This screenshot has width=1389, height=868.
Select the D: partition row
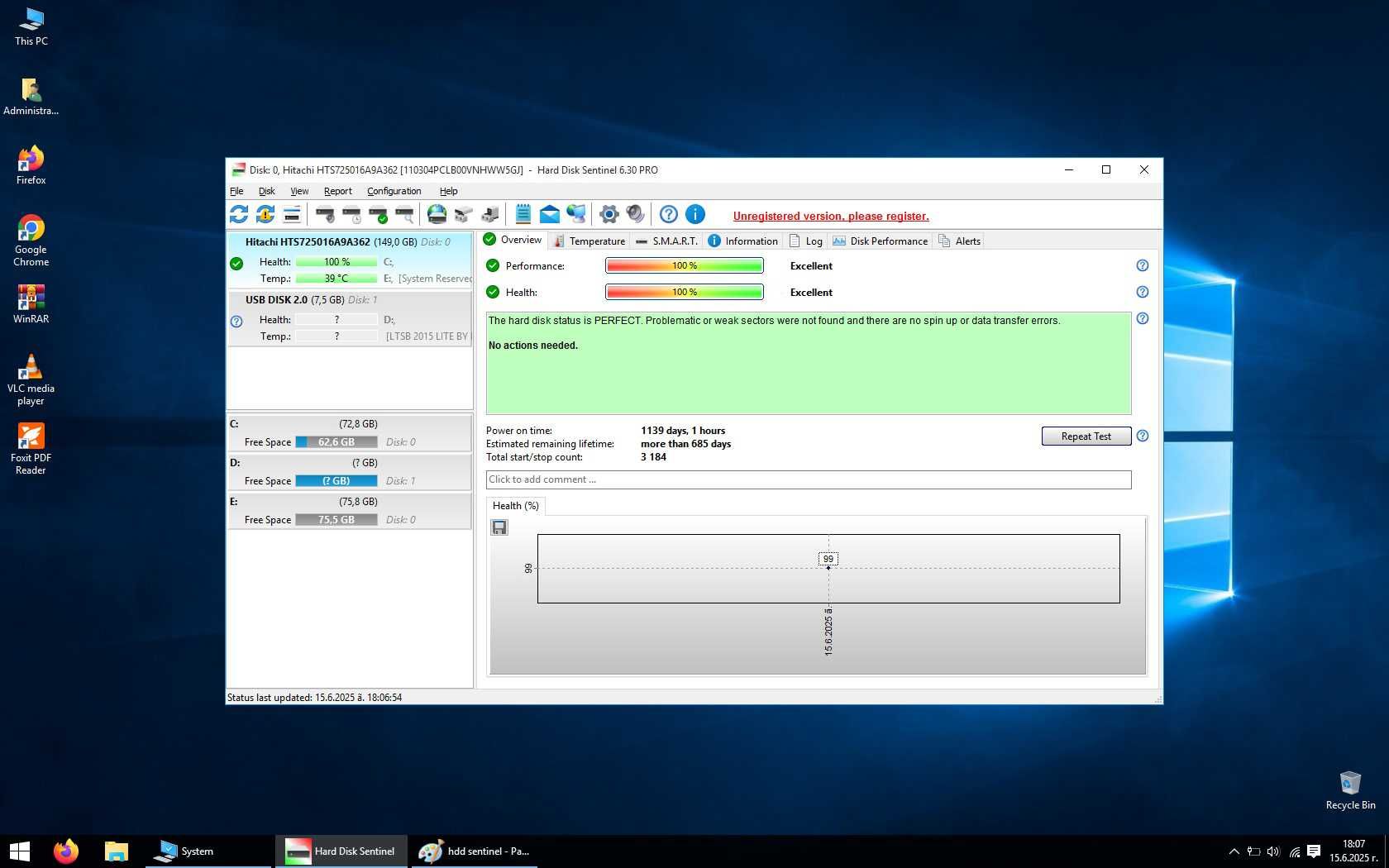coord(350,472)
